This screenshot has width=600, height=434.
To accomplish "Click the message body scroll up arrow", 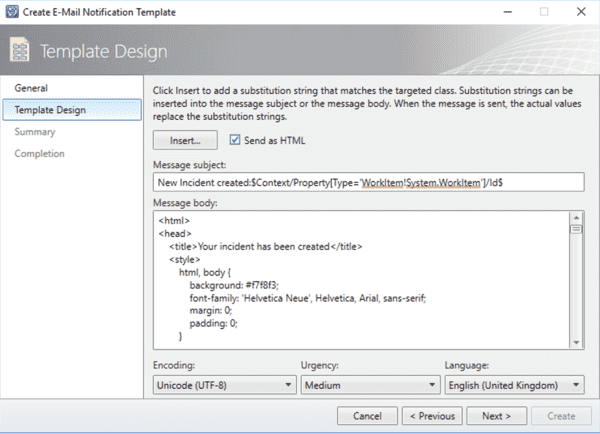I will [576, 216].
